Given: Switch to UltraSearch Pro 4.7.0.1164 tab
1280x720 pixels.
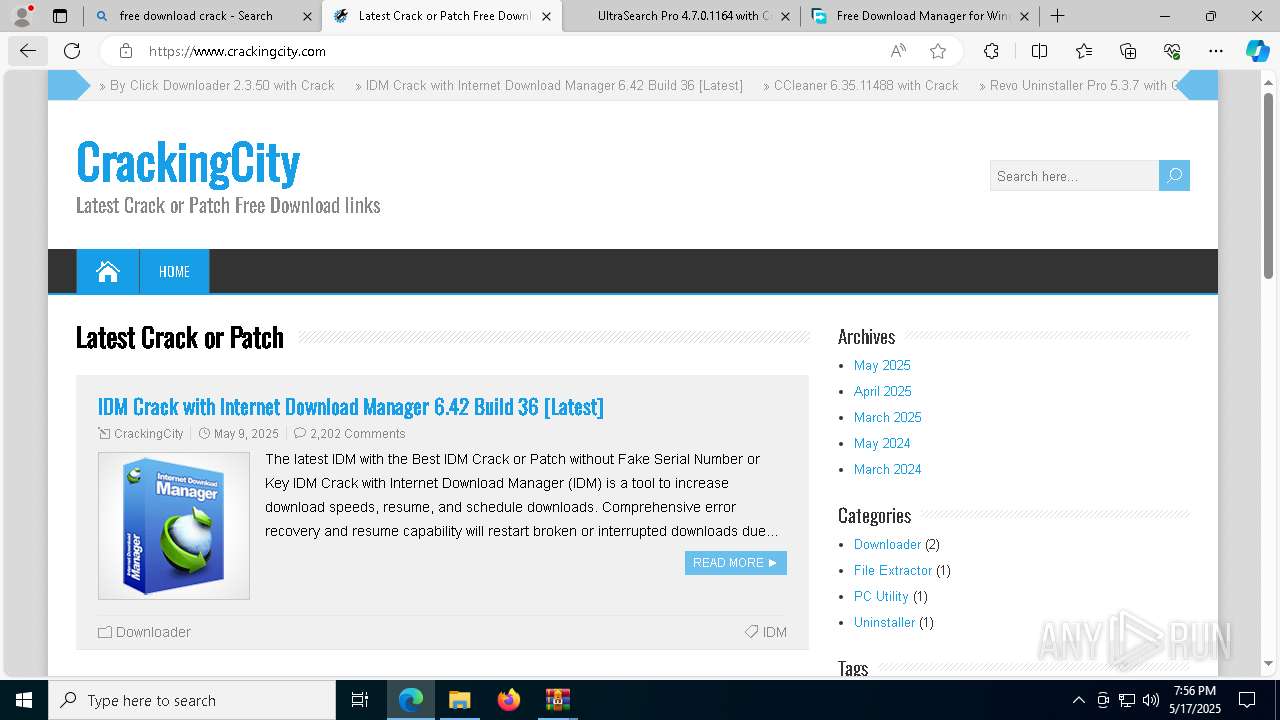Looking at the screenshot, I should click(x=684, y=16).
